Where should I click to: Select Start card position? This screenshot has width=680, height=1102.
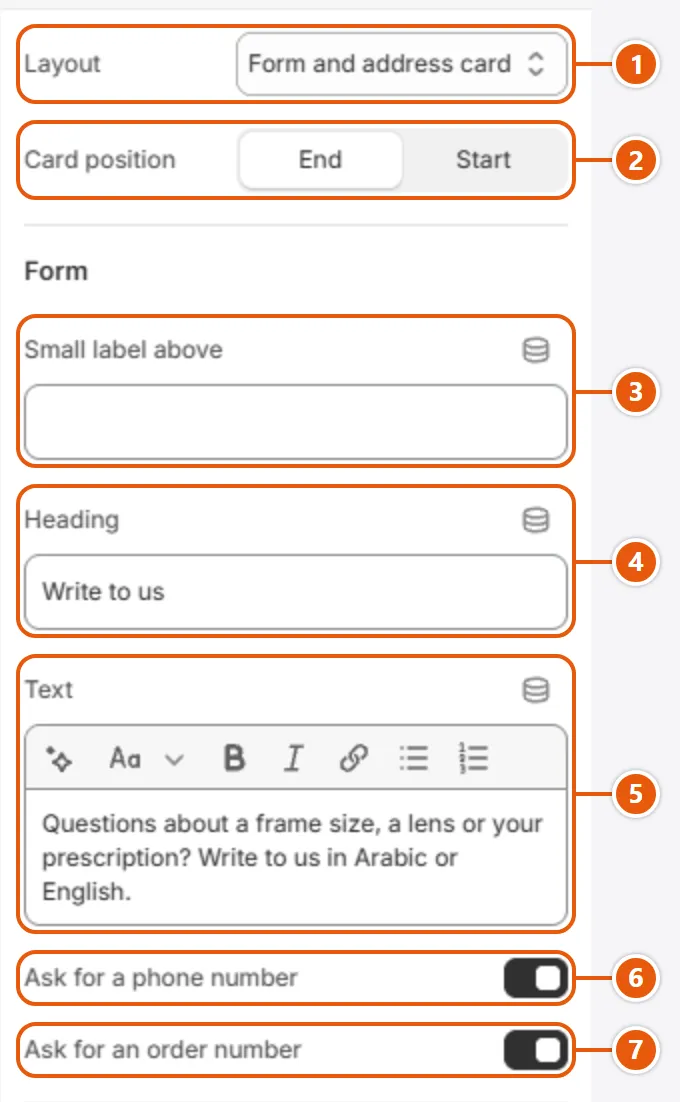click(x=483, y=160)
